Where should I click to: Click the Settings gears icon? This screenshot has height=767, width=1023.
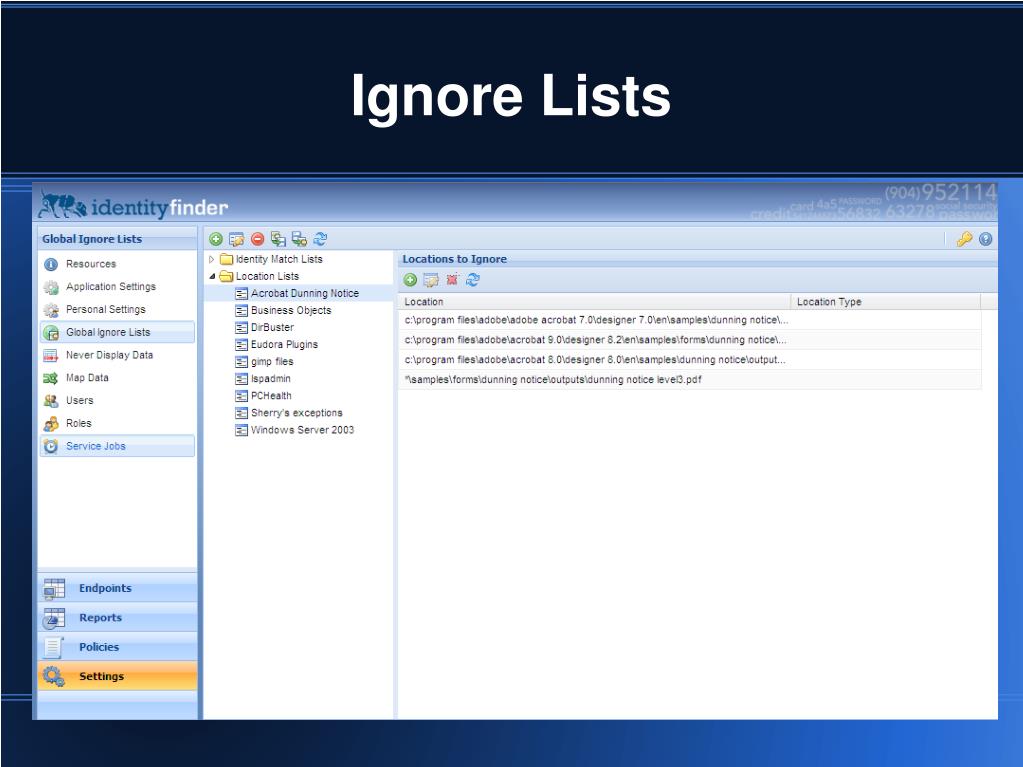[53, 676]
